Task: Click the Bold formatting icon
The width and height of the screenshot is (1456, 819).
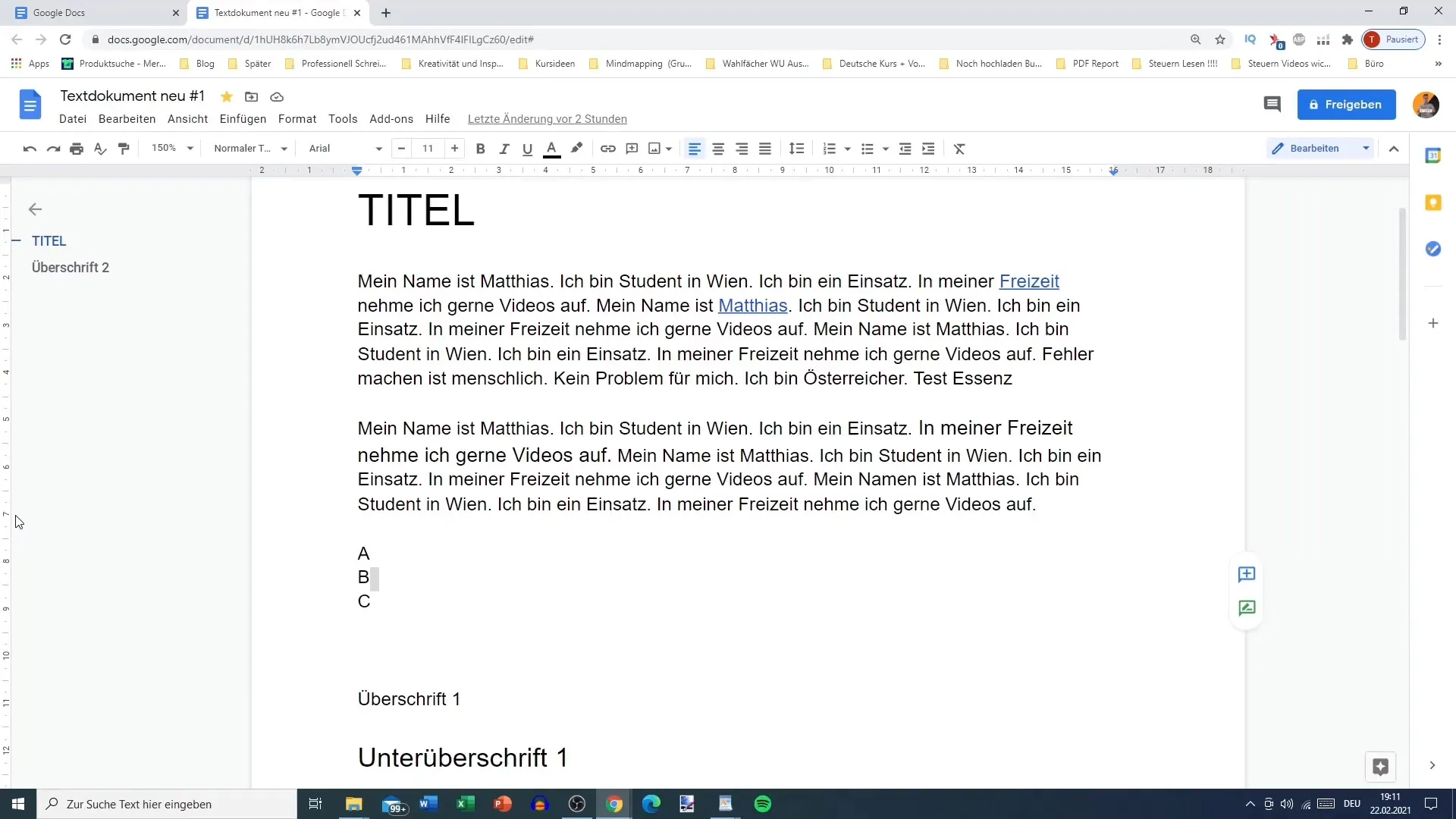Action: 480,148
